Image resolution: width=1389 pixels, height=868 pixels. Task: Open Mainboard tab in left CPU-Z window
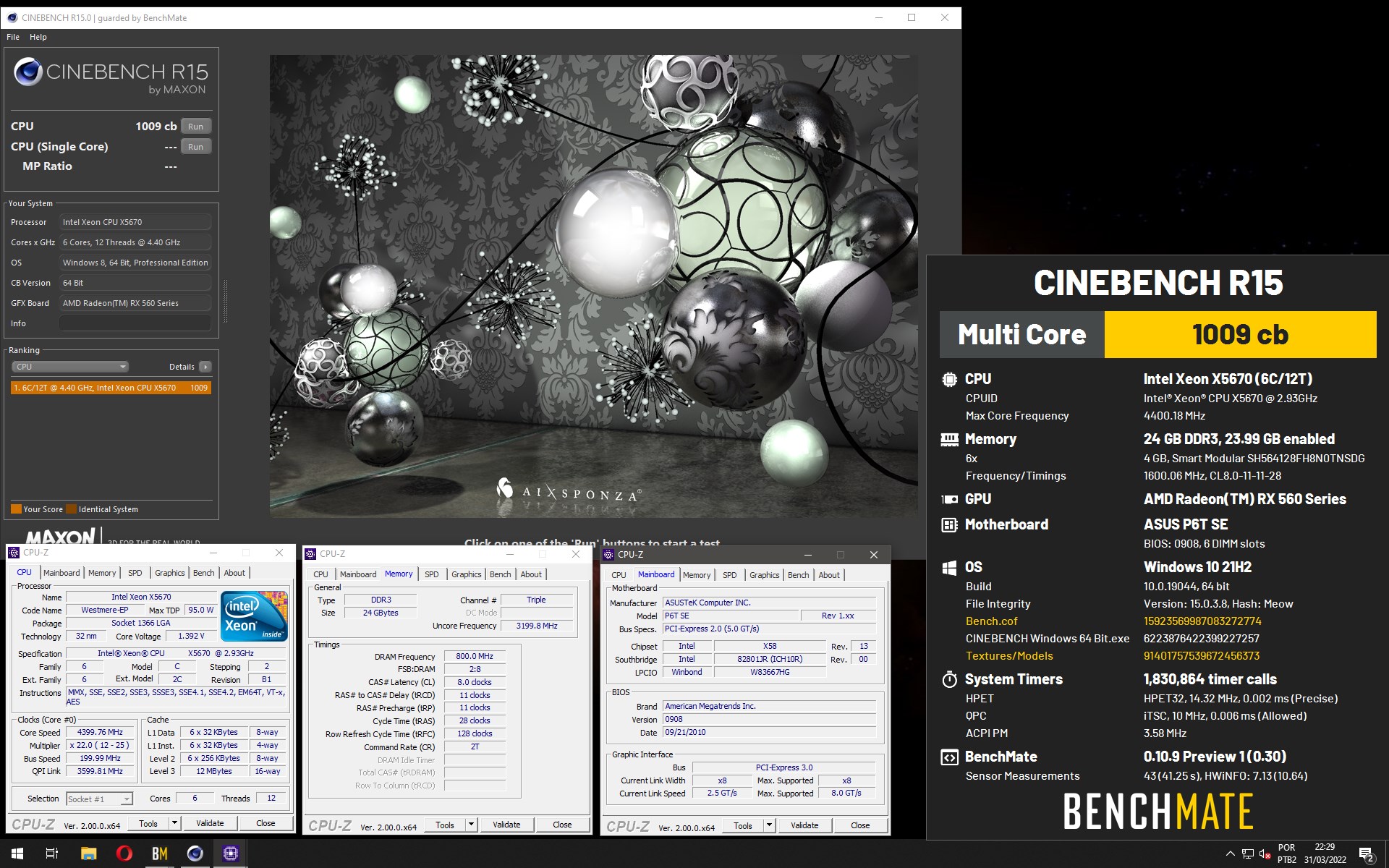tap(61, 573)
